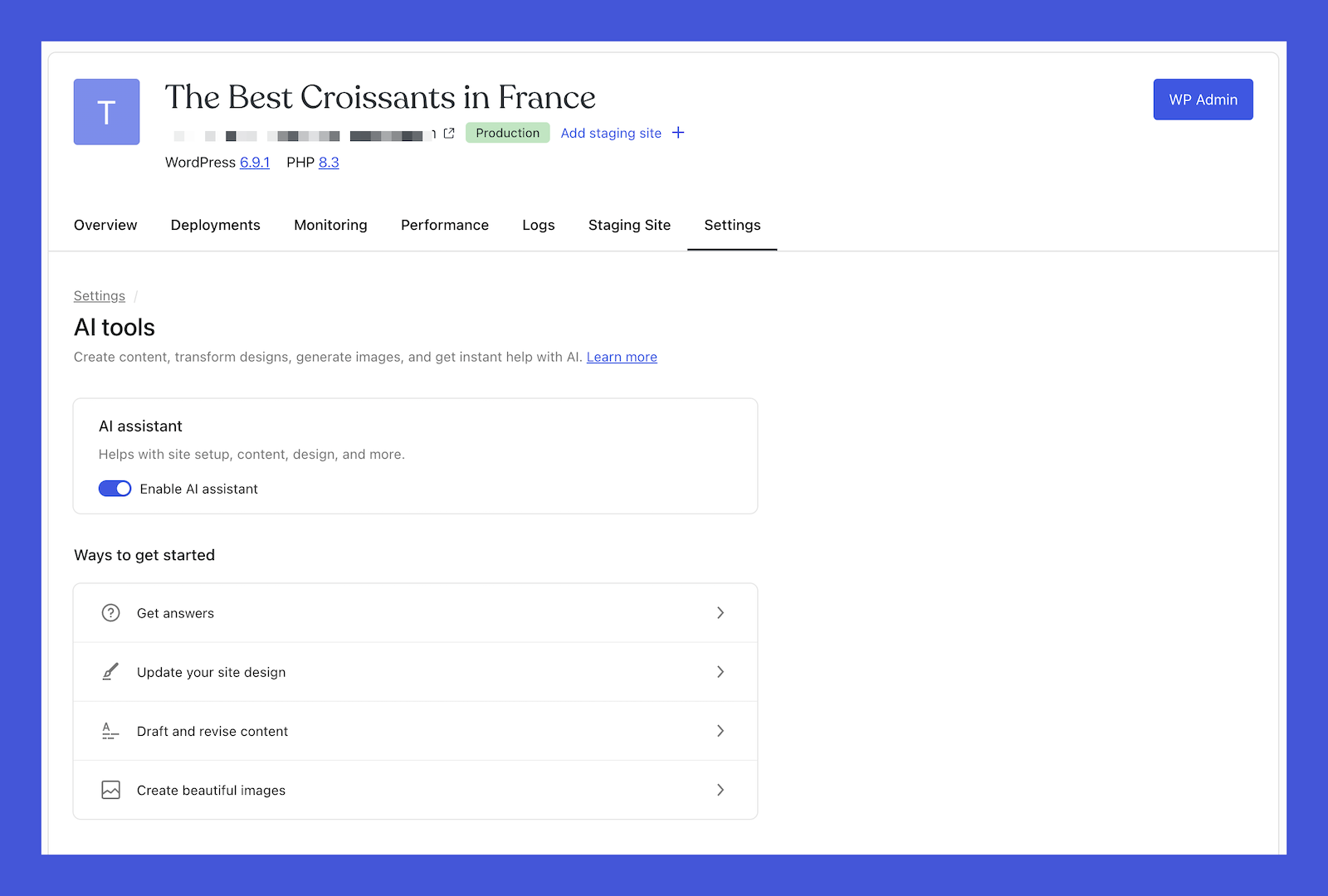Viewport: 1328px width, 896px height.
Task: Switch to the Deployments tab
Action: tap(215, 225)
